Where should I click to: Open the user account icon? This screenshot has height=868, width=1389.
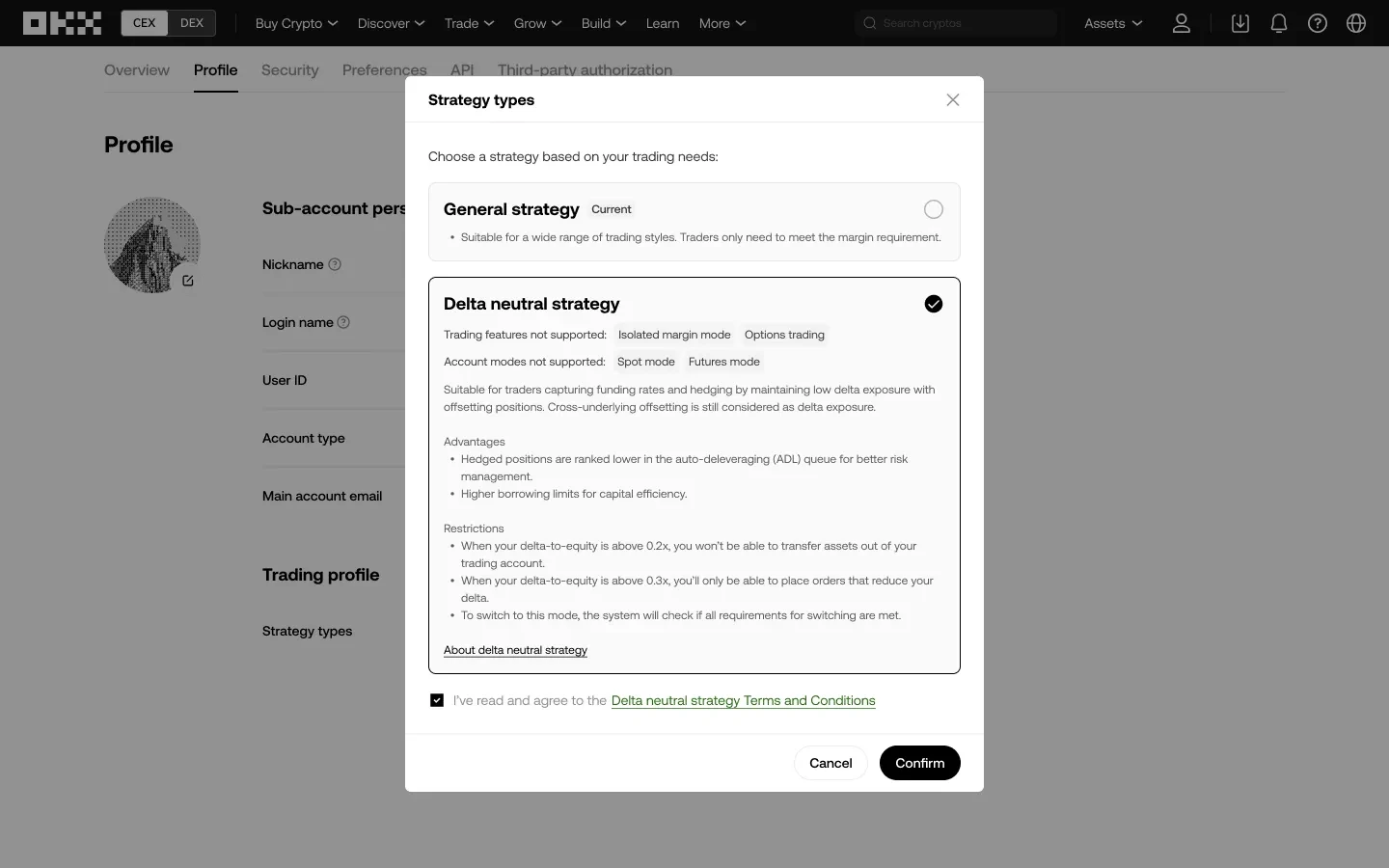[x=1181, y=23]
